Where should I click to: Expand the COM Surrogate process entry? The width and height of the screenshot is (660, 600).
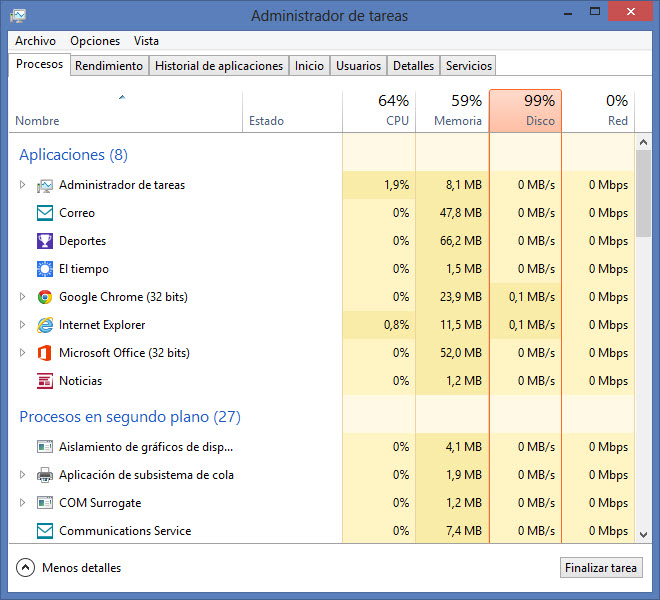(23, 503)
